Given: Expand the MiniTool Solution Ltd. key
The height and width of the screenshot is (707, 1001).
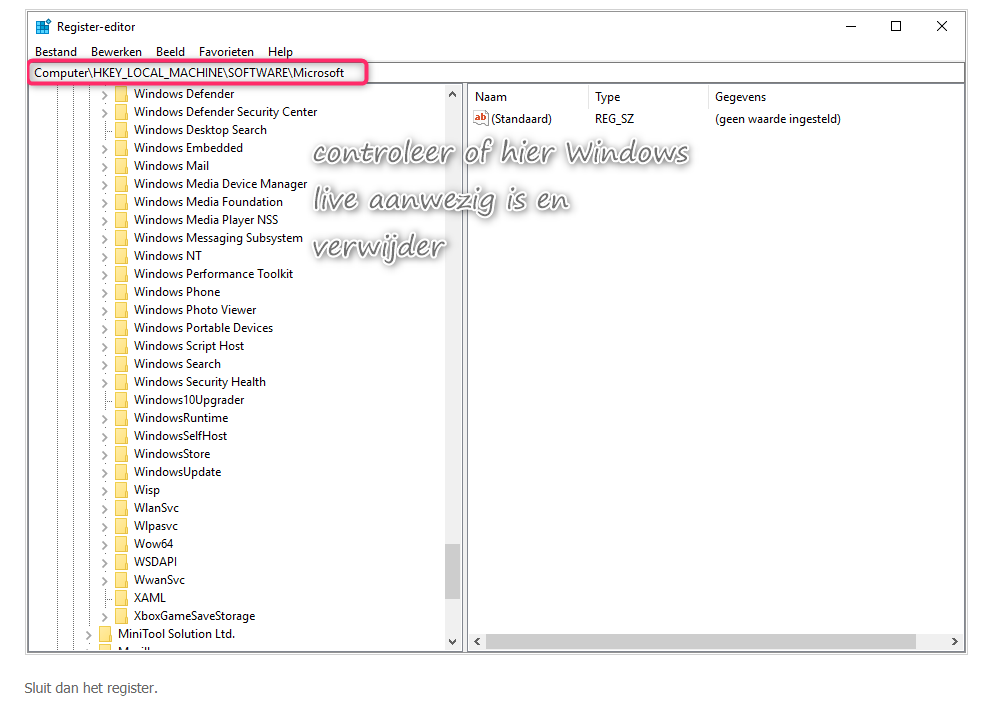Looking at the screenshot, I should click(x=89, y=635).
